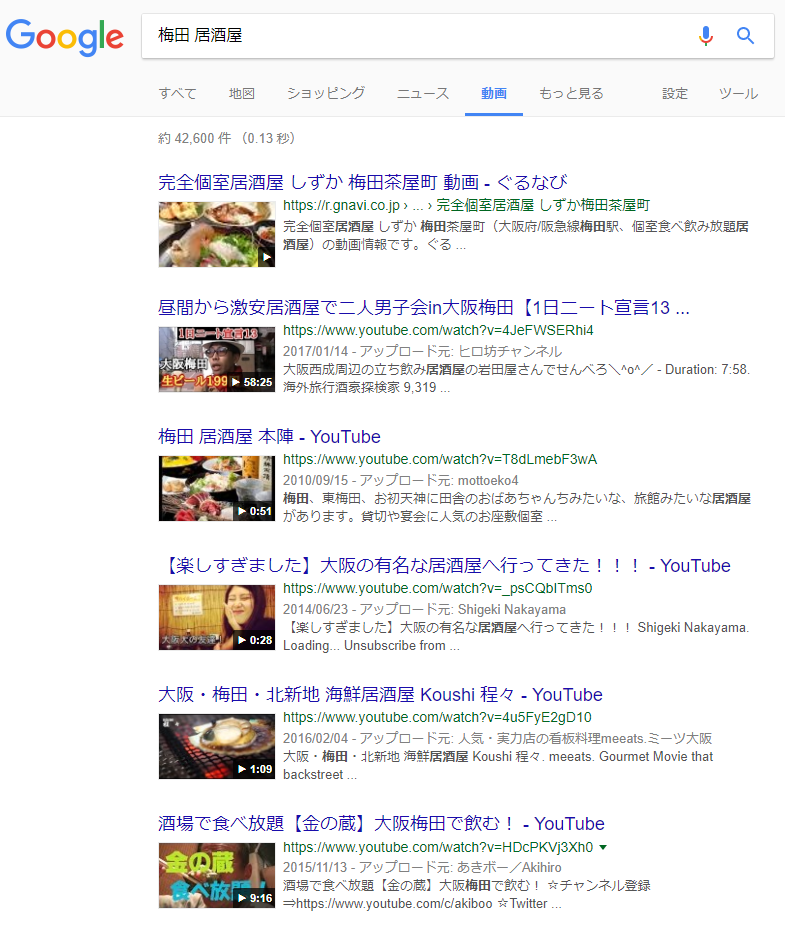The image size is (785, 931).
Task: Open the 設定 menu
Action: click(675, 93)
